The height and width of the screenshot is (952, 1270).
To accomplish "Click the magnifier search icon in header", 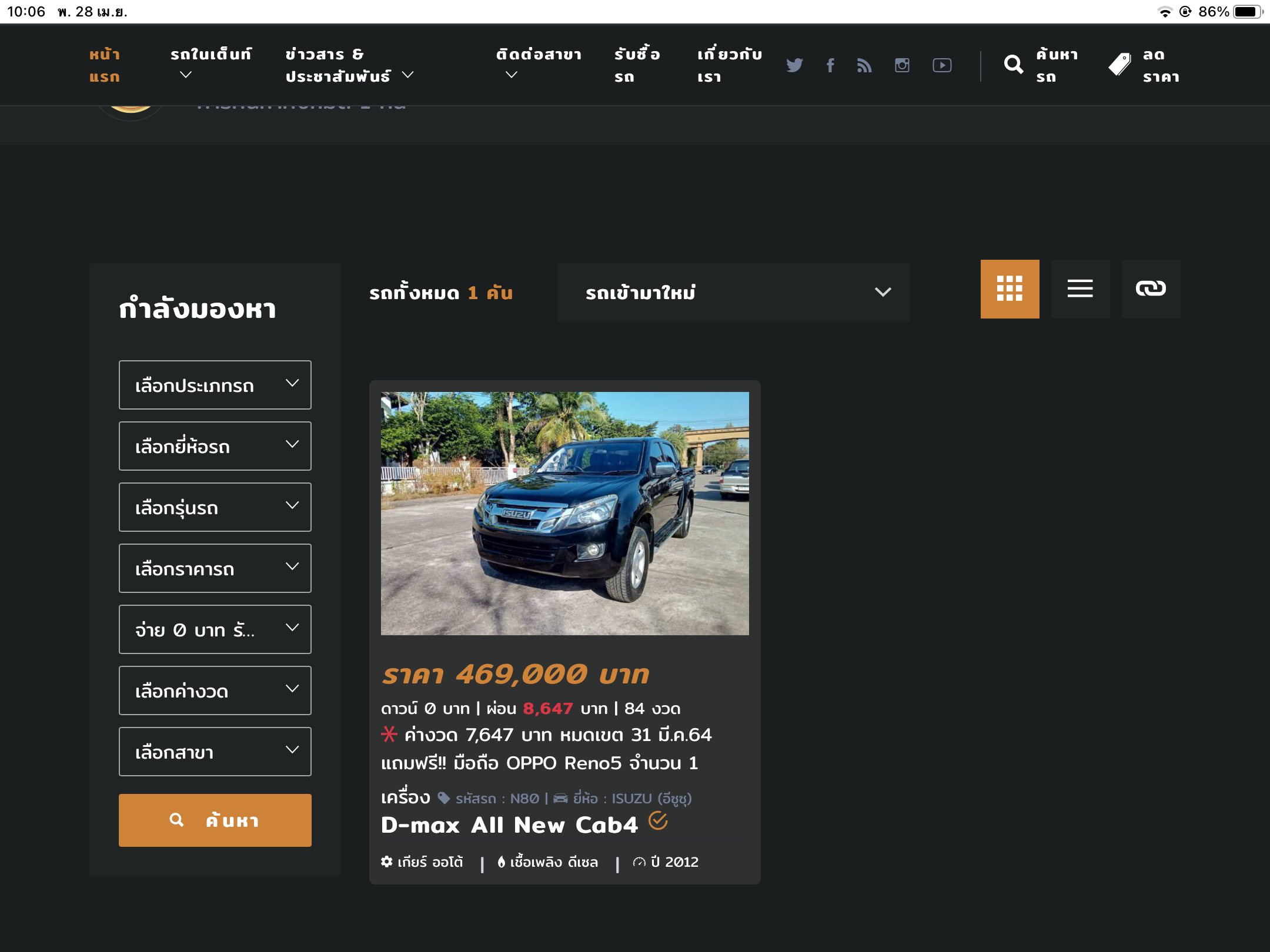I will click(1013, 64).
